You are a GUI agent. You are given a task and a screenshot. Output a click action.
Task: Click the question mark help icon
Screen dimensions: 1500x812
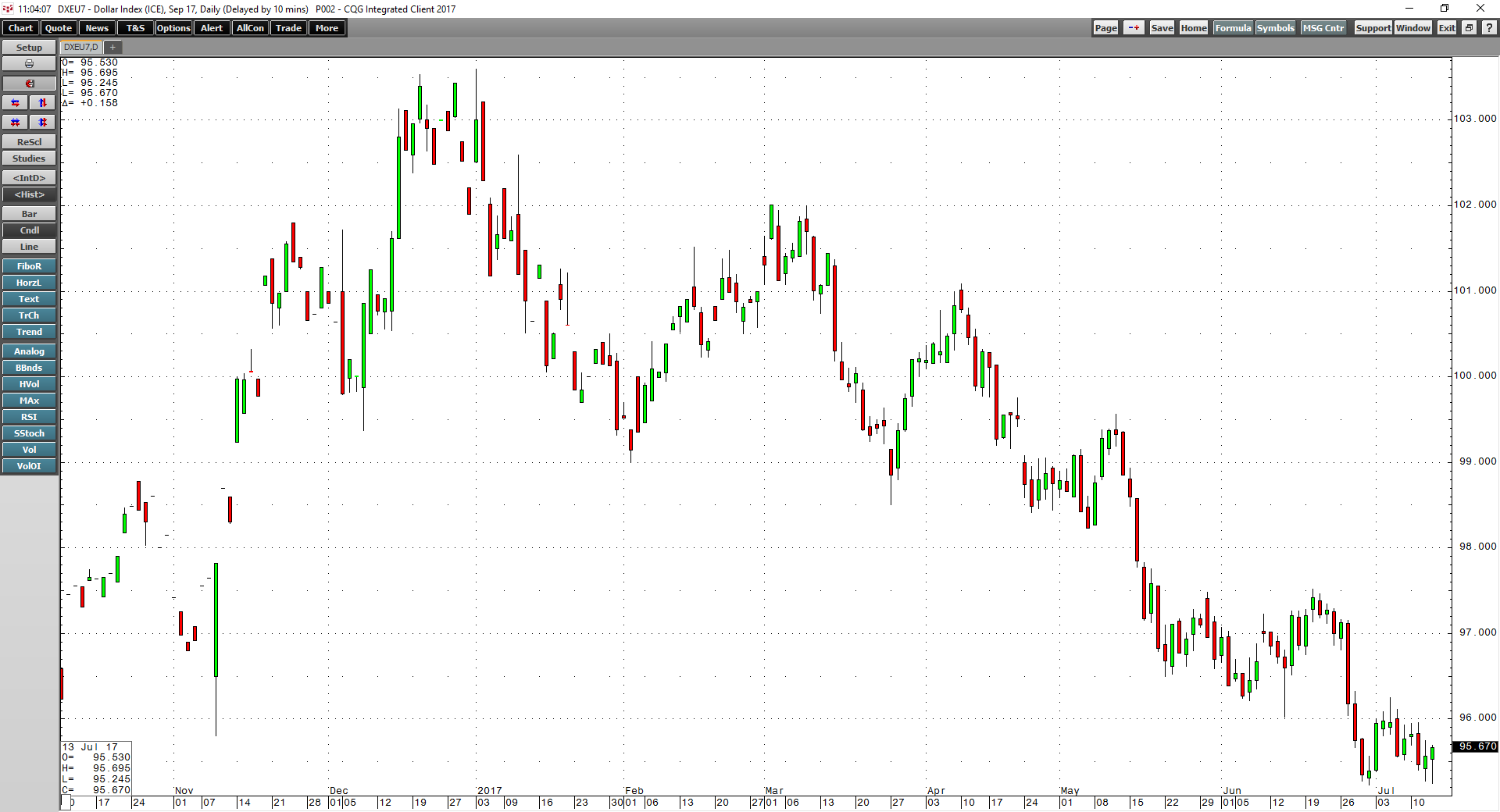1489,28
